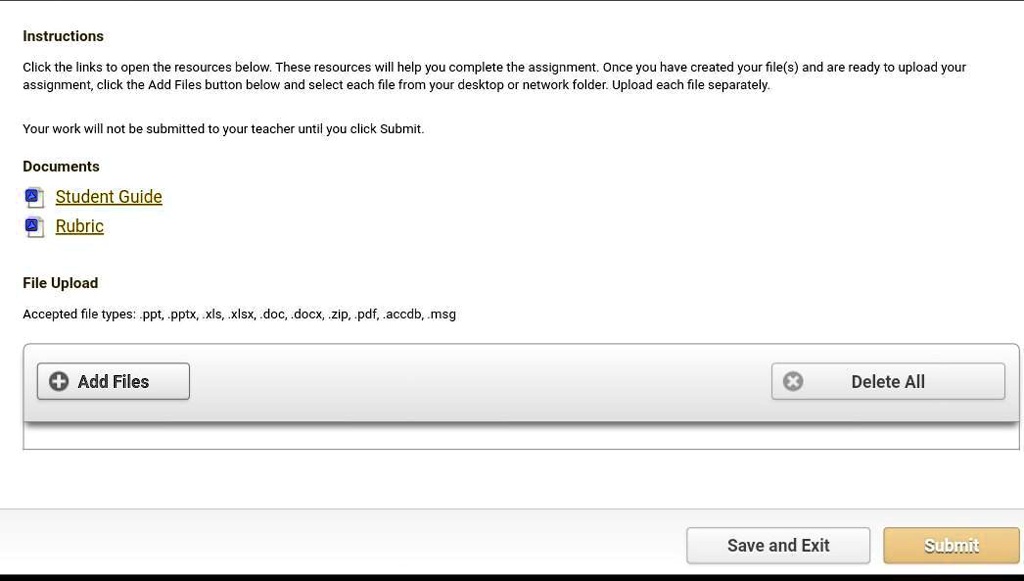Screen dimensions: 1024x581
Task: Click the accepted file types text line
Action: click(239, 313)
